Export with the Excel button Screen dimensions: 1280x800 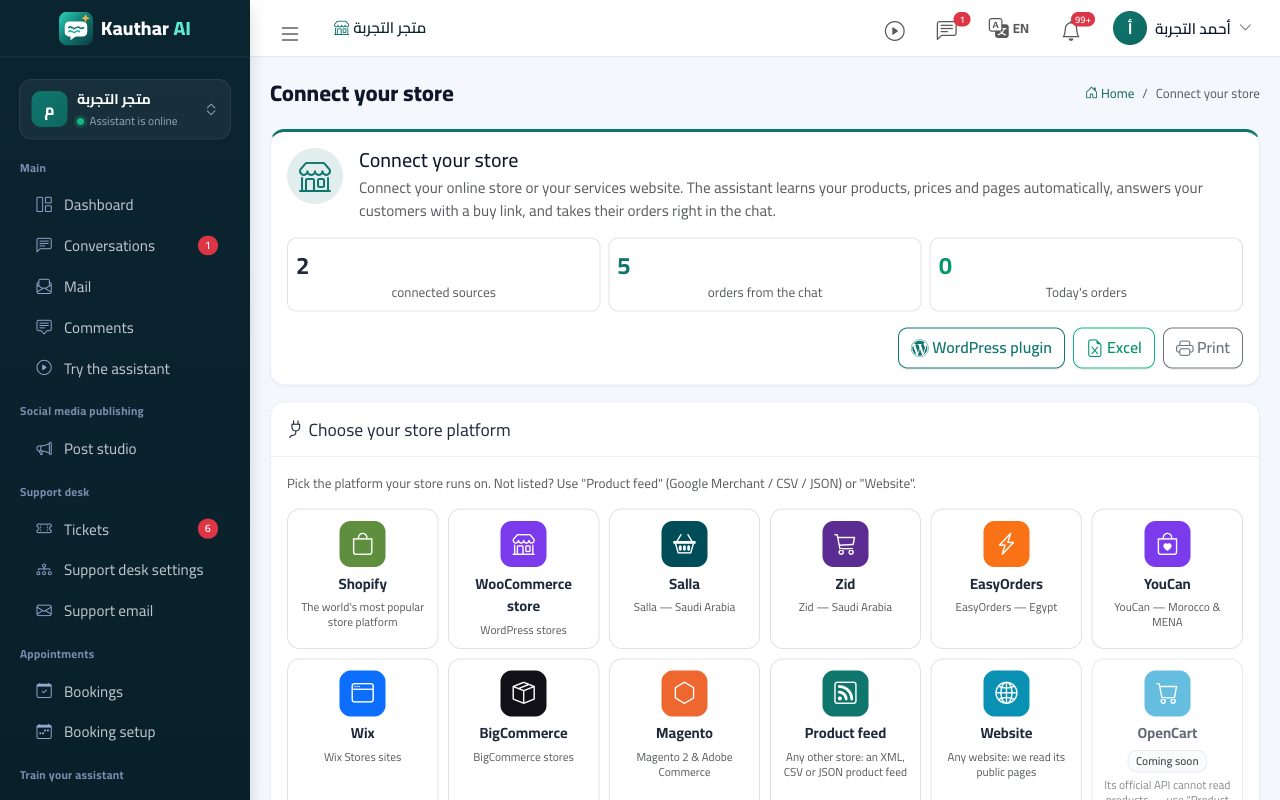1114,348
